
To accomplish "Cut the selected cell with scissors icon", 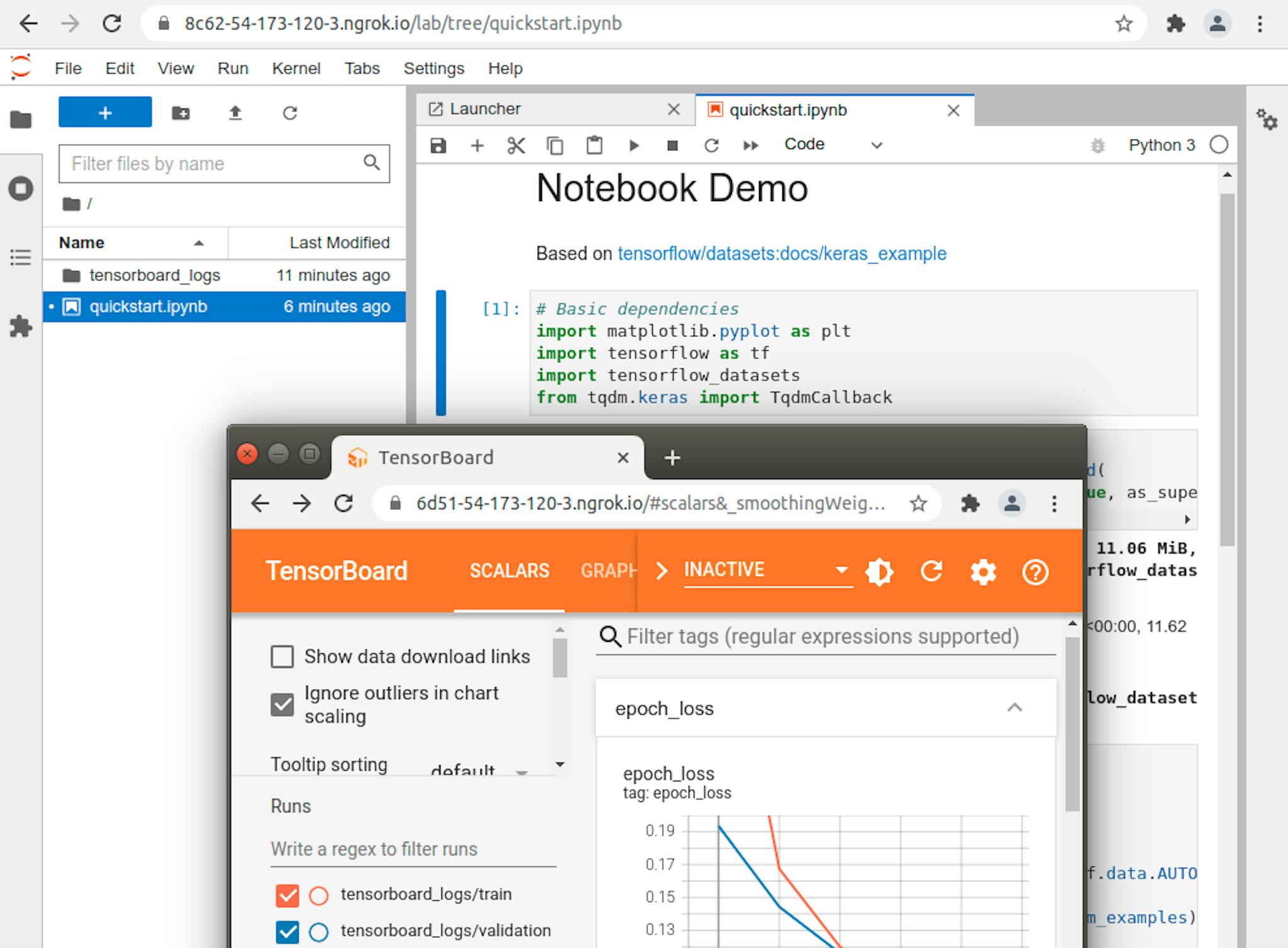I will pos(516,146).
